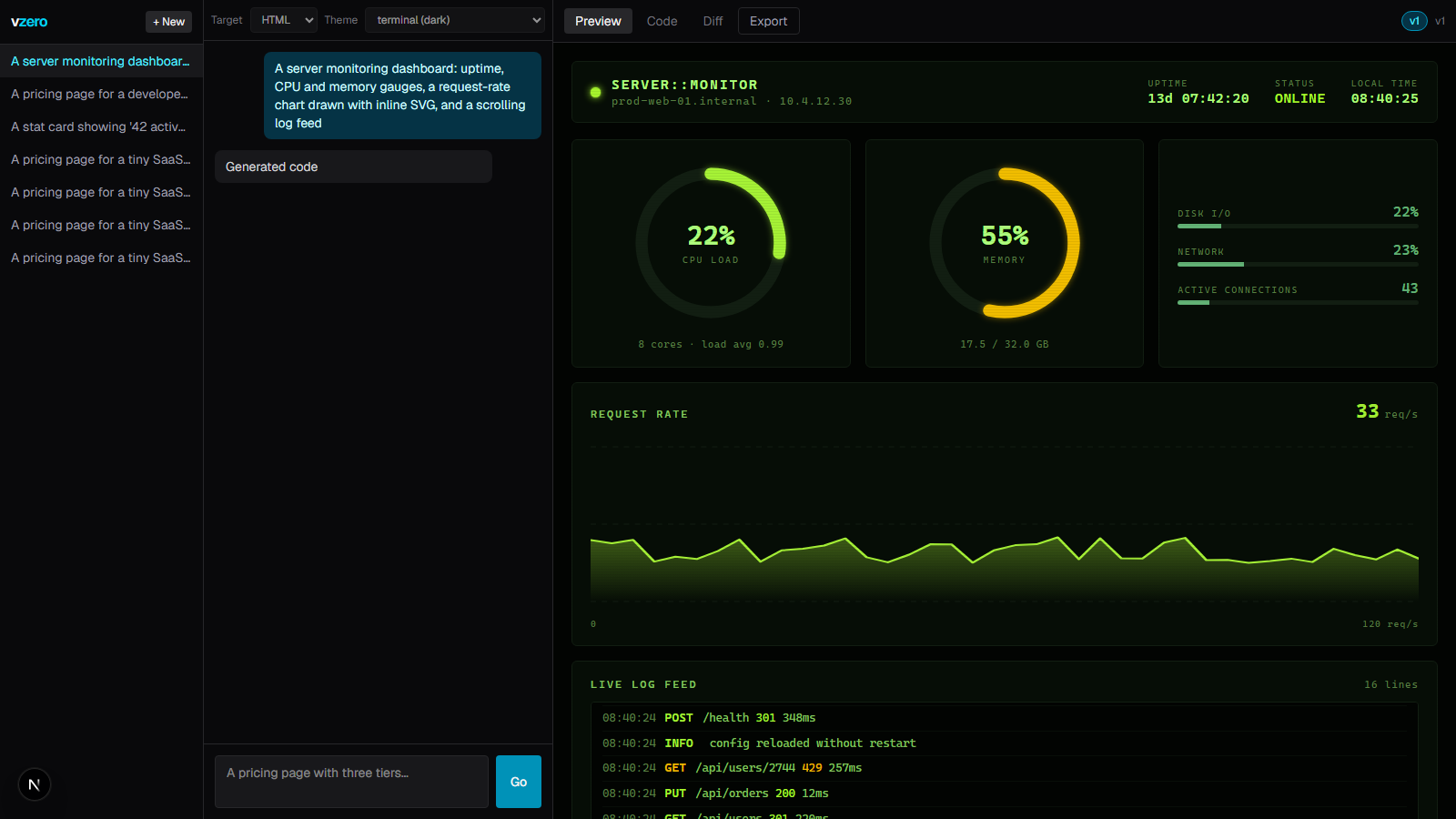Click the active connections value 43

1410,288
